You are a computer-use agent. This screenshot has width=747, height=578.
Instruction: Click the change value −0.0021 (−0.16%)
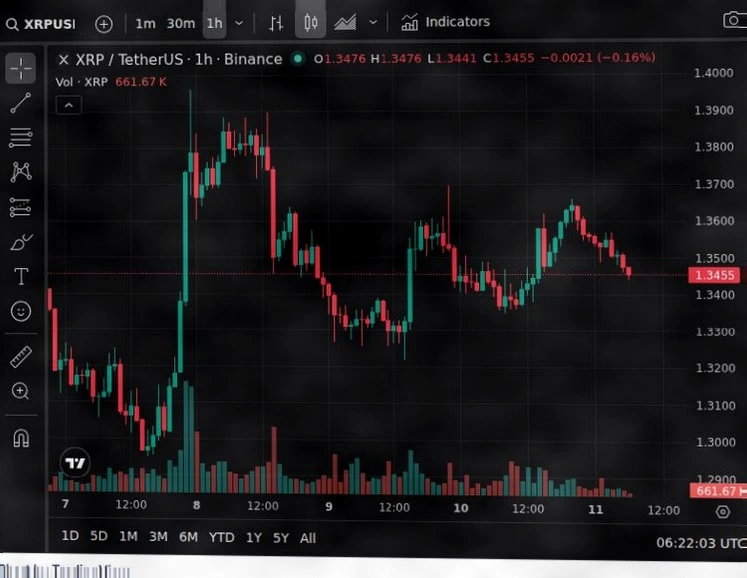click(x=598, y=58)
